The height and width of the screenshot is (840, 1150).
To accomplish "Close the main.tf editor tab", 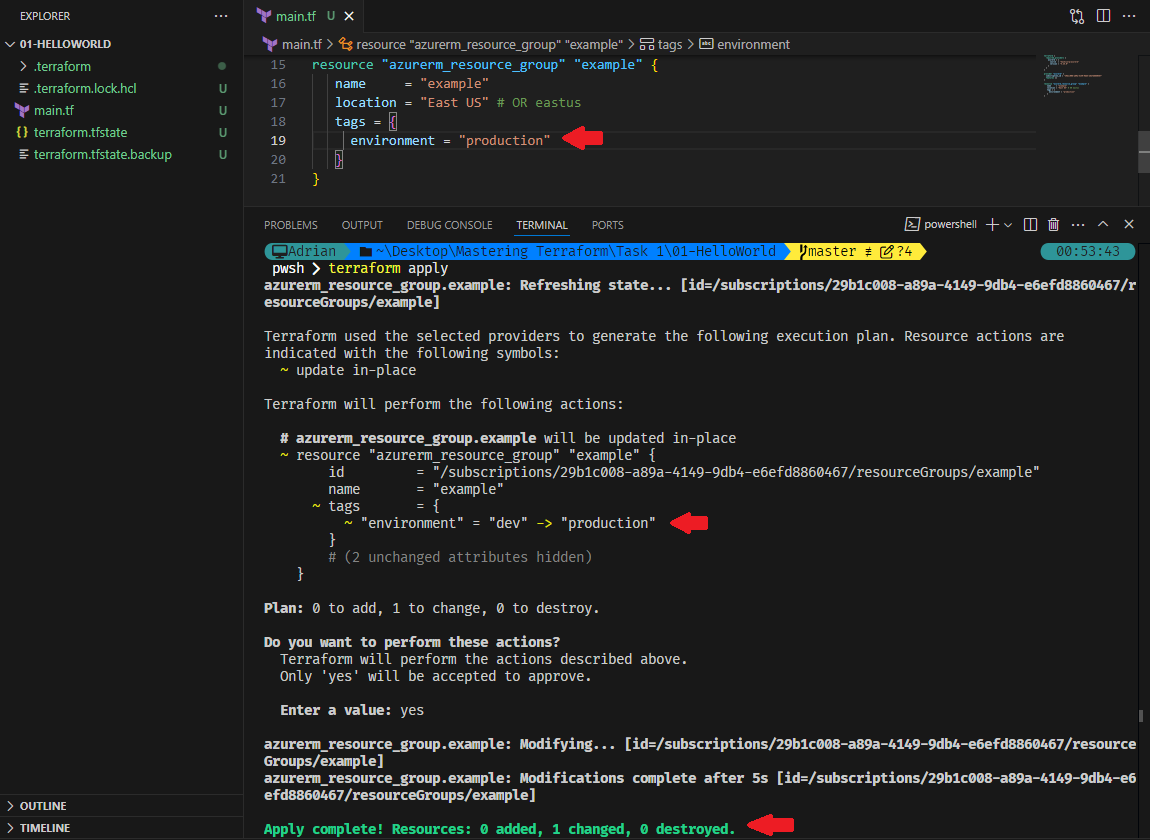I will click(349, 15).
